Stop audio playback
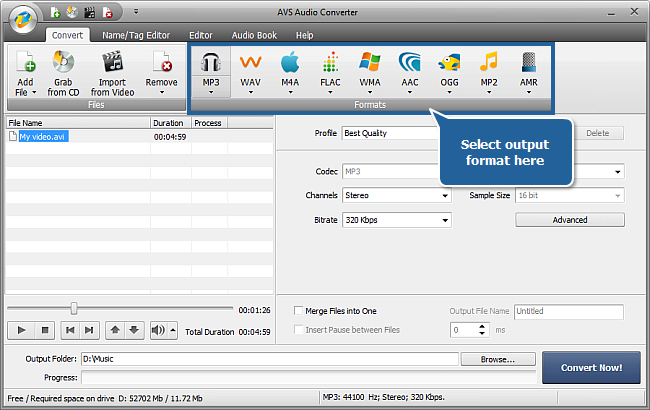The image size is (650, 410). pyautogui.click(x=45, y=330)
